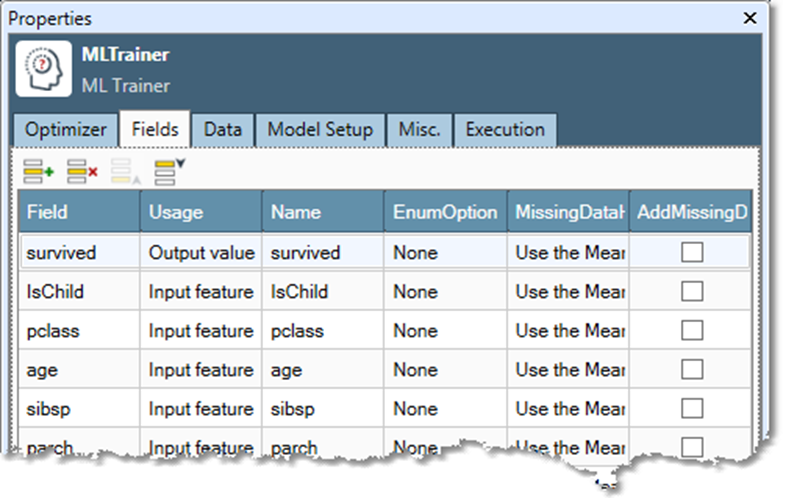Click the delete field row icon
This screenshot has width=808, height=498.
pyautogui.click(x=82, y=172)
